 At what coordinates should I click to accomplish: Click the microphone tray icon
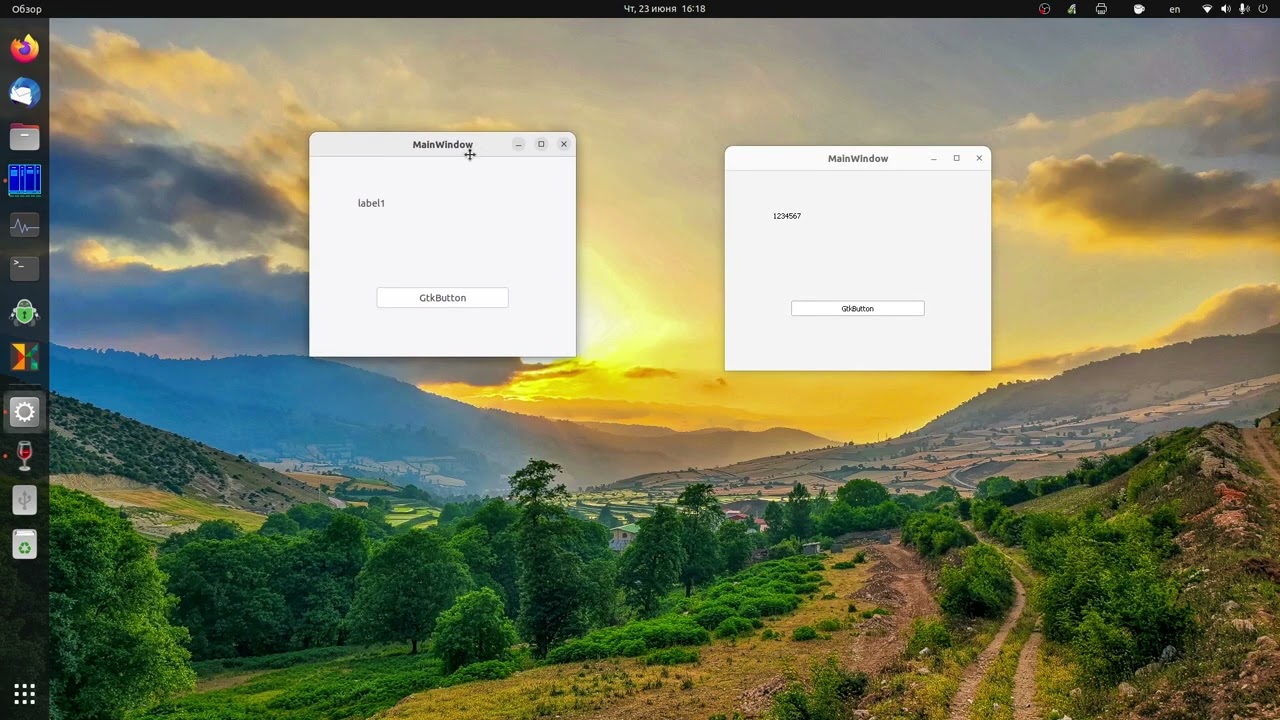click(1244, 9)
